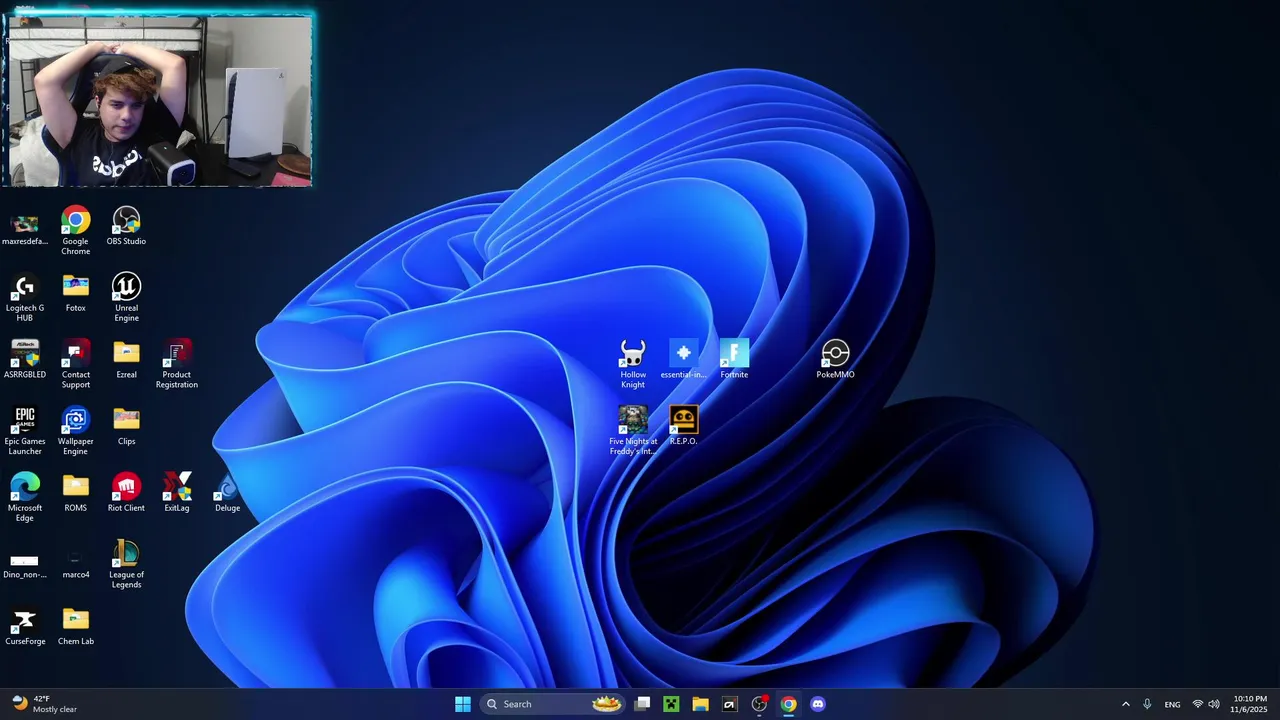The width and height of the screenshot is (1280, 720).
Task: Switch to Chrome in the taskbar
Action: (788, 704)
